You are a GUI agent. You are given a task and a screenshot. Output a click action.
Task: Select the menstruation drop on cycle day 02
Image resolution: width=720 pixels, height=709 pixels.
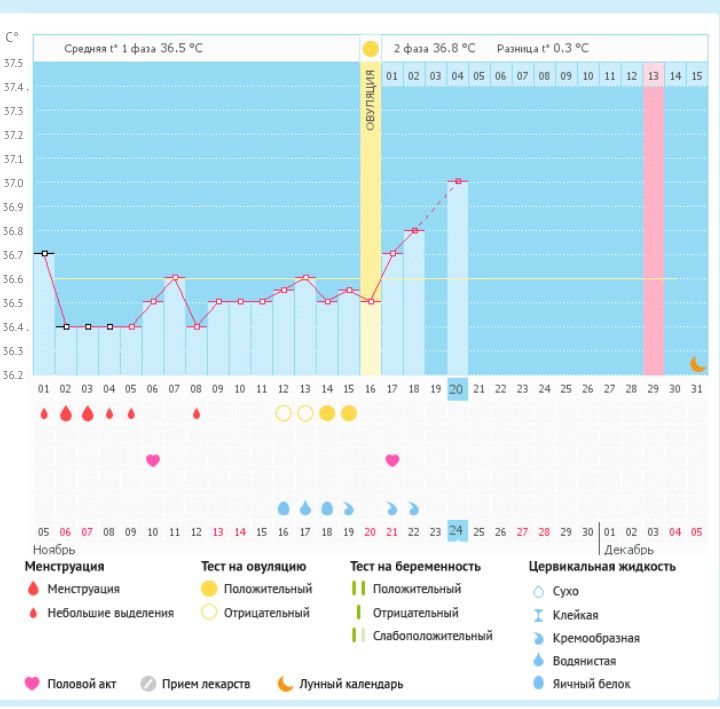[66, 413]
